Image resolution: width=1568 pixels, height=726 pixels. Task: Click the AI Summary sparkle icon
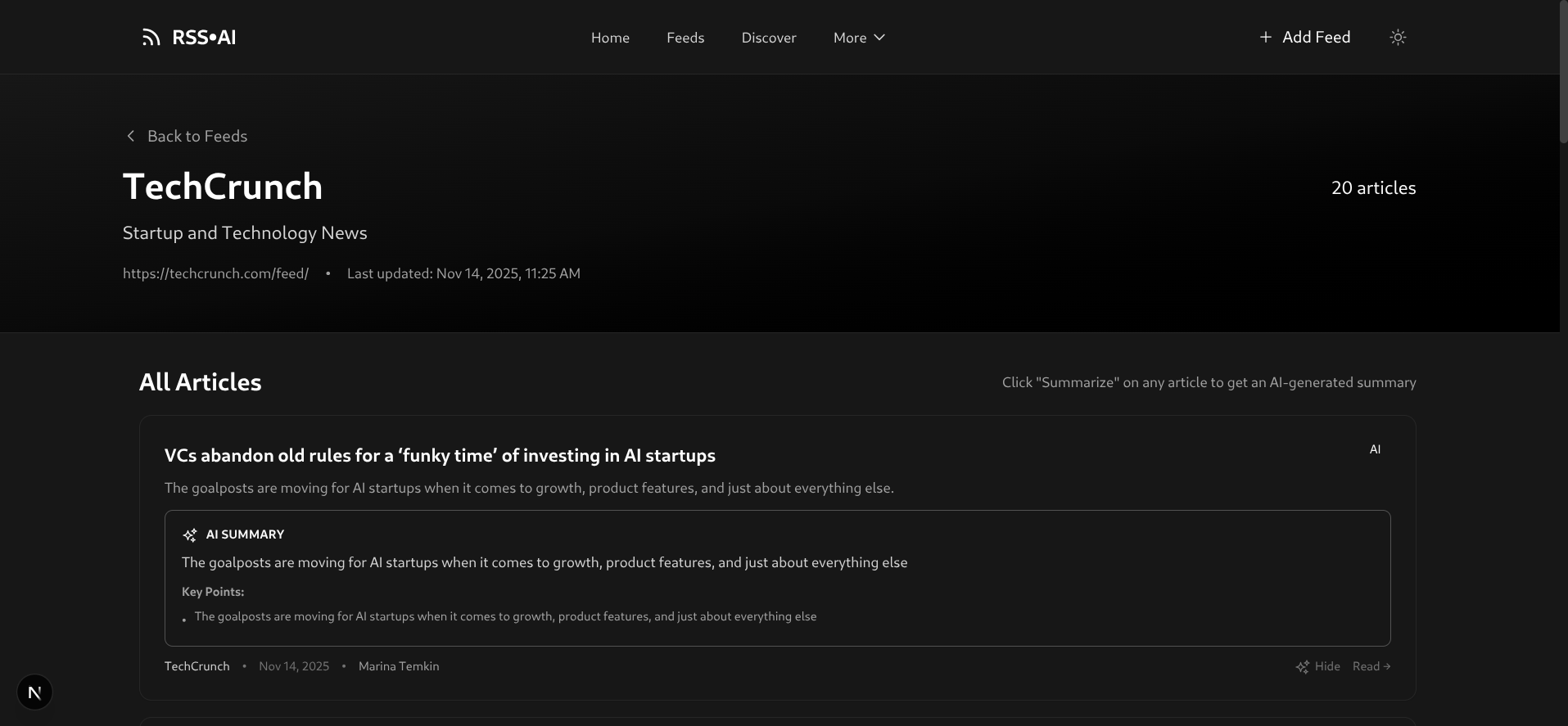pos(190,534)
